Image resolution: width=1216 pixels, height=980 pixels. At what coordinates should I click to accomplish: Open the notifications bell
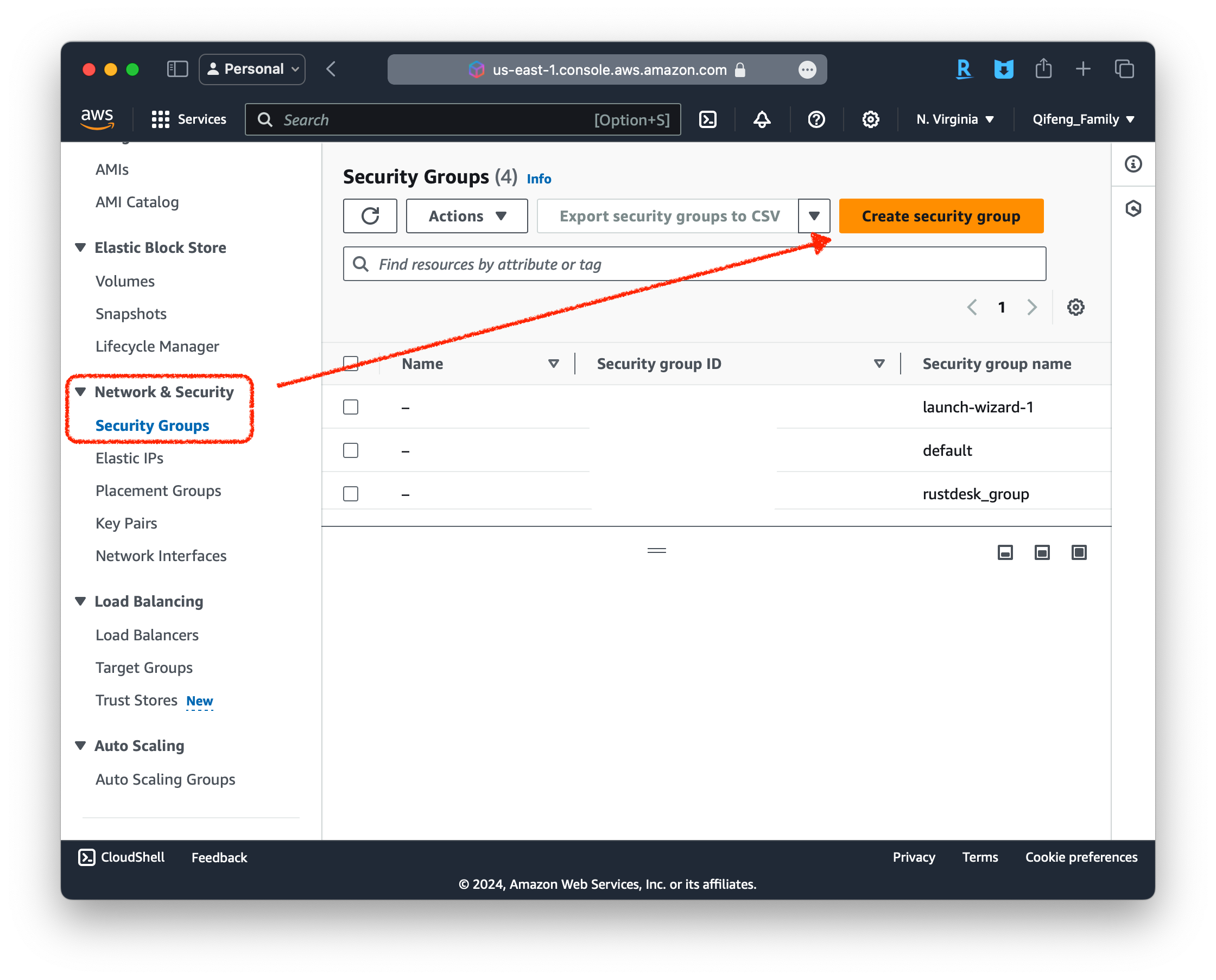click(762, 119)
